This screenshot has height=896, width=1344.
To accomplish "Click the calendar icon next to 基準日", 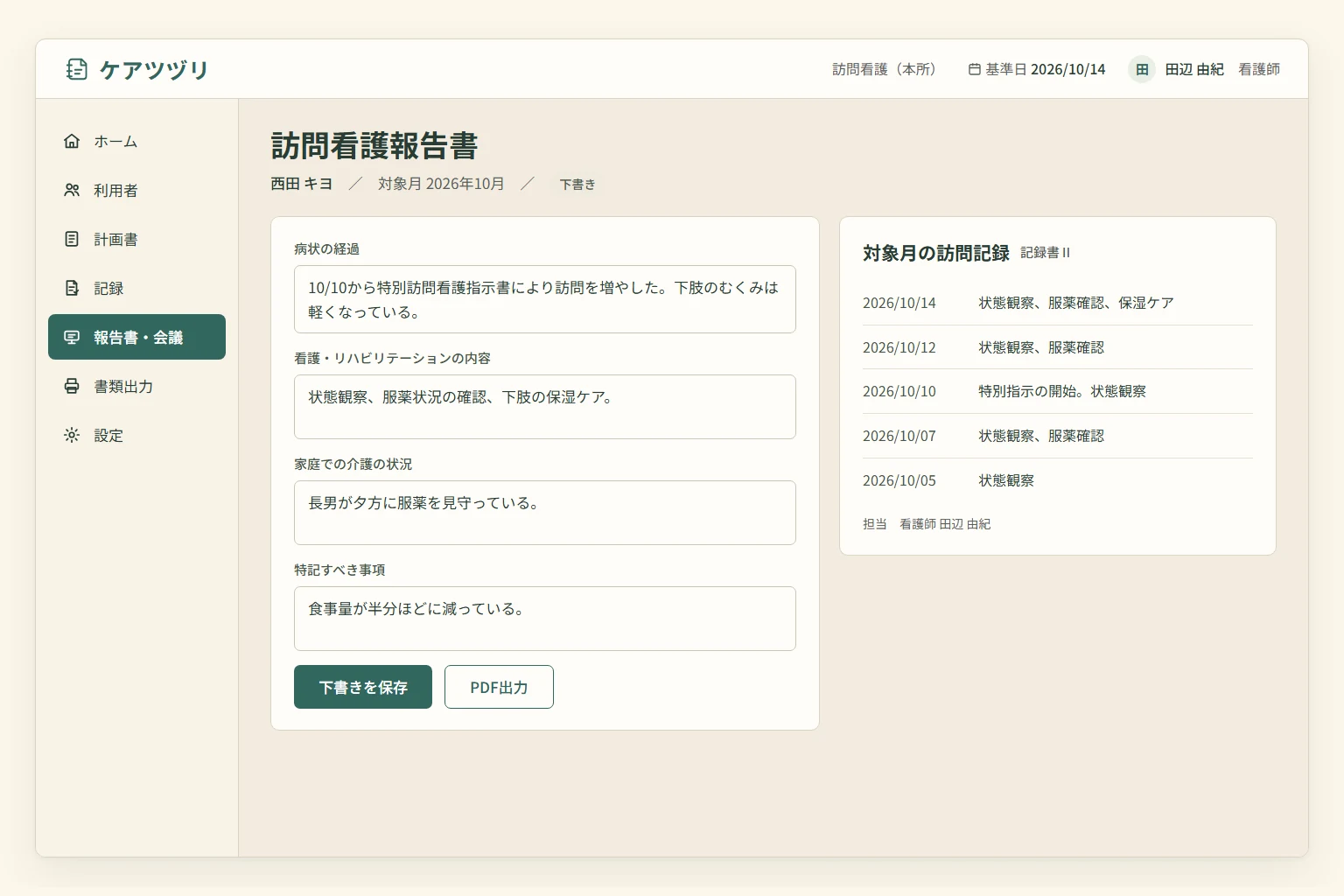I will tap(974, 69).
